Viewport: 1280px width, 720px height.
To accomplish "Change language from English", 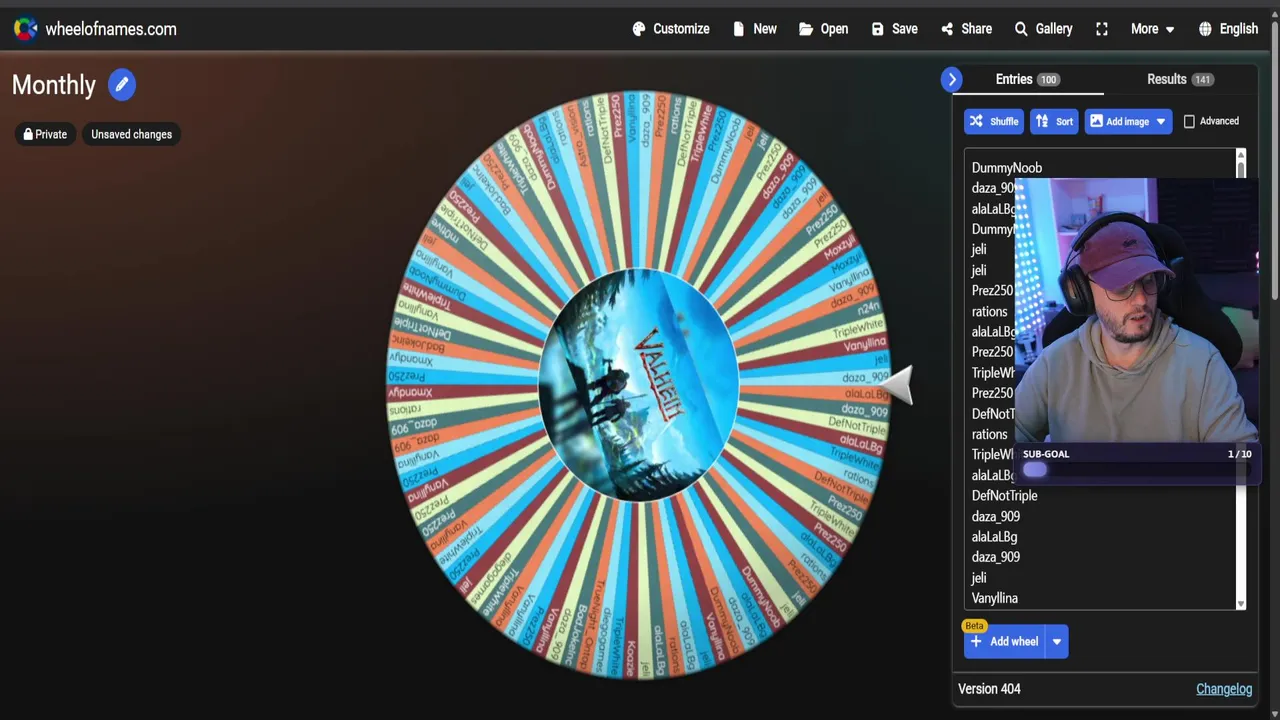I will pos(1228,29).
